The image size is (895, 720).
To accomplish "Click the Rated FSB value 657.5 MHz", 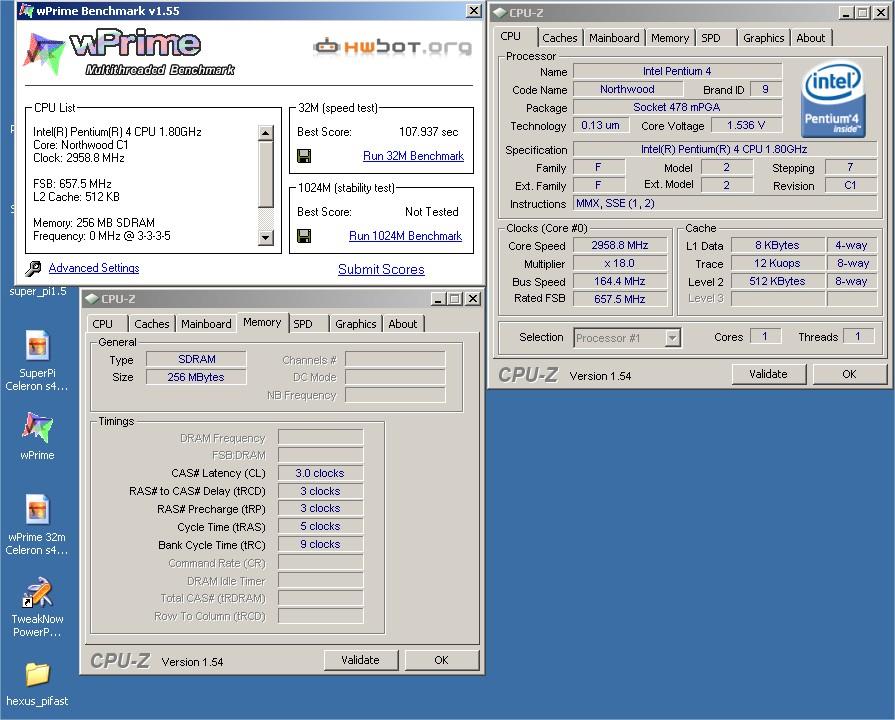I will point(620,299).
